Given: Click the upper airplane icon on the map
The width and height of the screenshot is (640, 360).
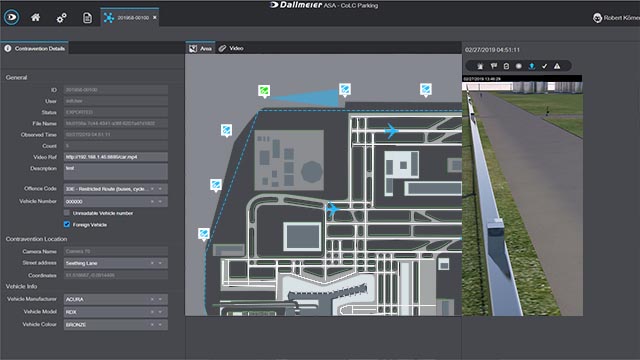Looking at the screenshot, I should click(x=391, y=131).
